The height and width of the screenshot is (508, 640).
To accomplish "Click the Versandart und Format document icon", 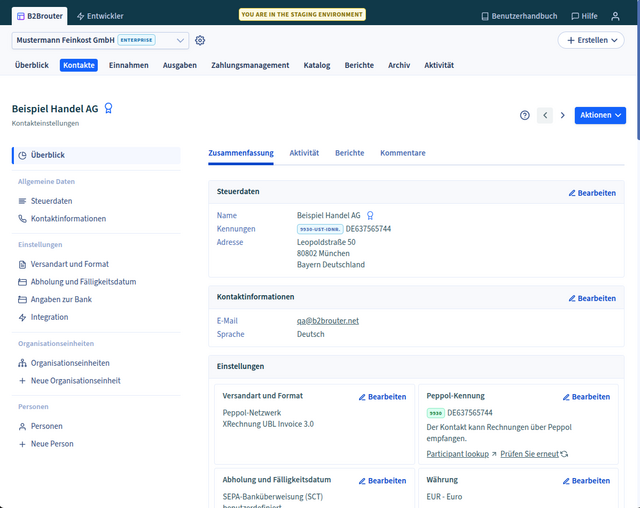I will point(22,264).
